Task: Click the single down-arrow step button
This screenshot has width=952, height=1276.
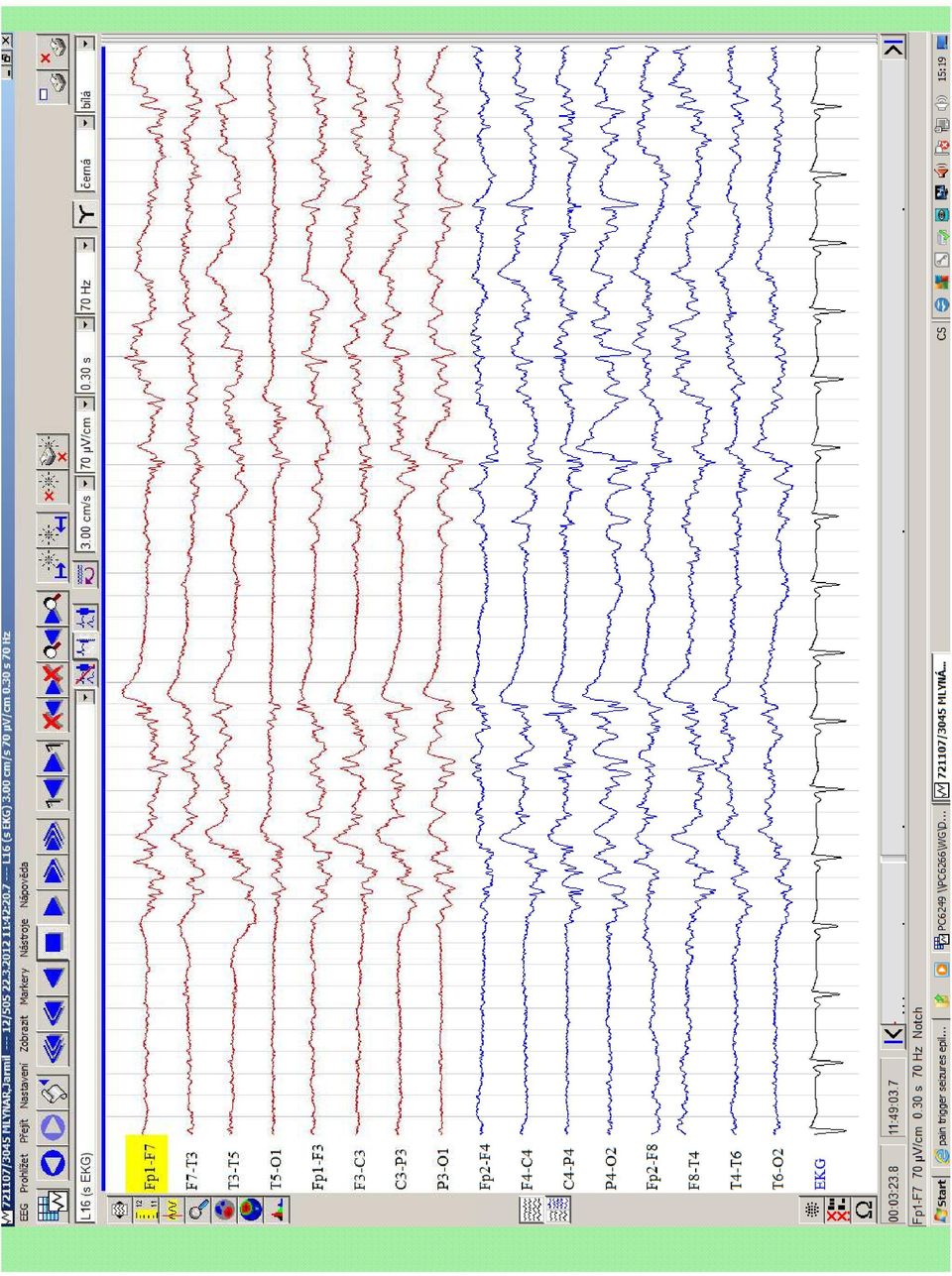Action: coord(53,978)
